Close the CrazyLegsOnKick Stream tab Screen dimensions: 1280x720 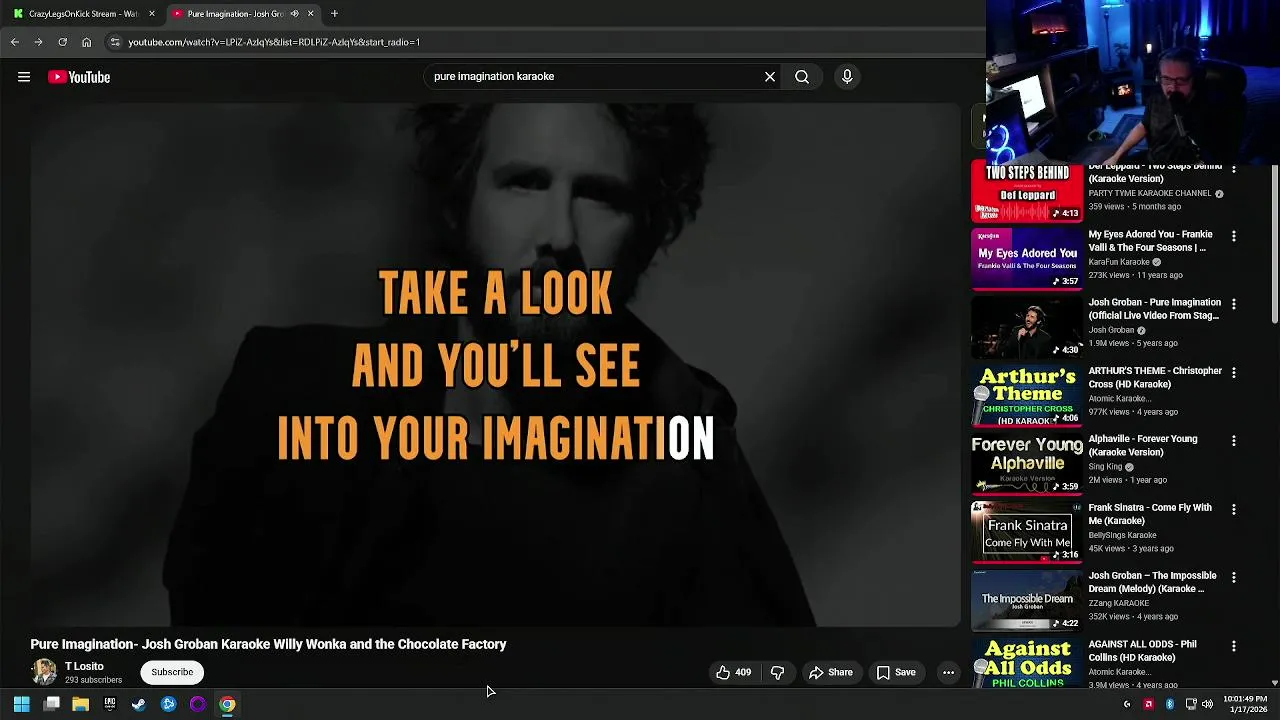(152, 14)
